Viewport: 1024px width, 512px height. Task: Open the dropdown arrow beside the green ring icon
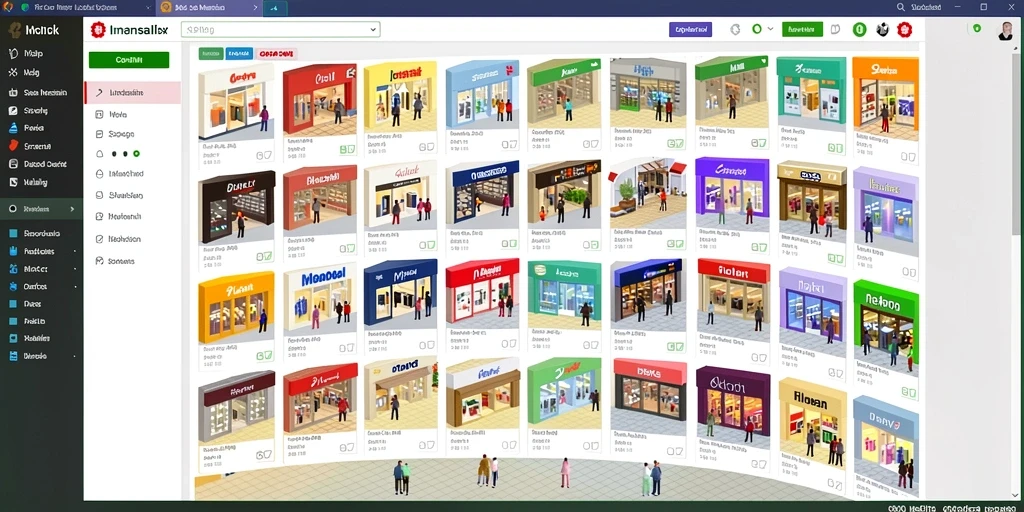[770, 29]
